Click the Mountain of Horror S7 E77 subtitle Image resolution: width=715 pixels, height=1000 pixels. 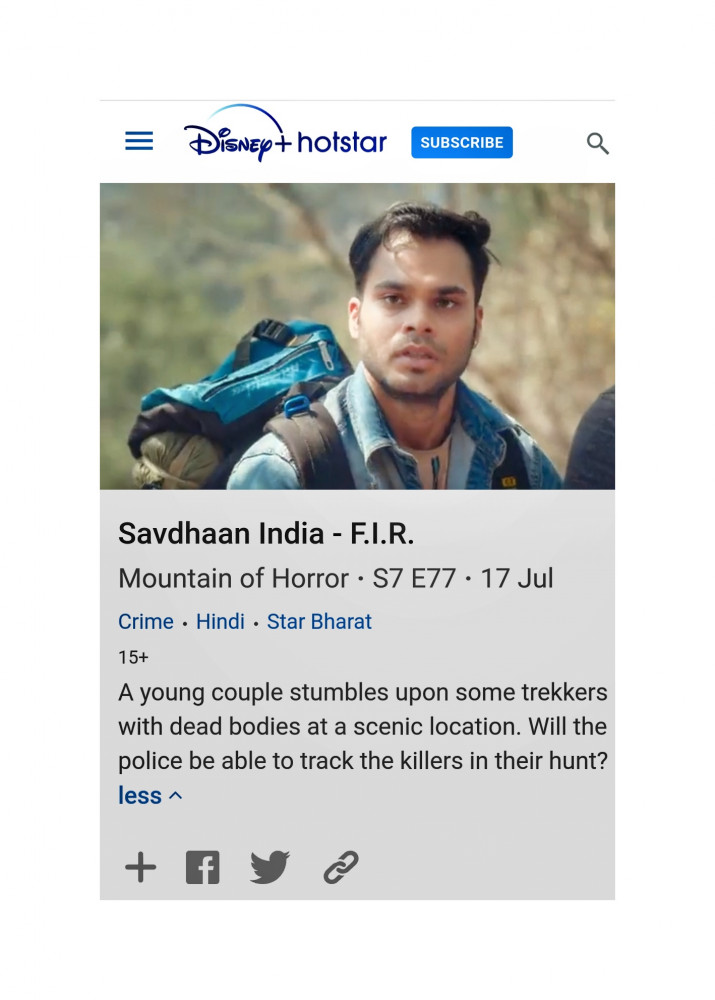tap(335, 578)
